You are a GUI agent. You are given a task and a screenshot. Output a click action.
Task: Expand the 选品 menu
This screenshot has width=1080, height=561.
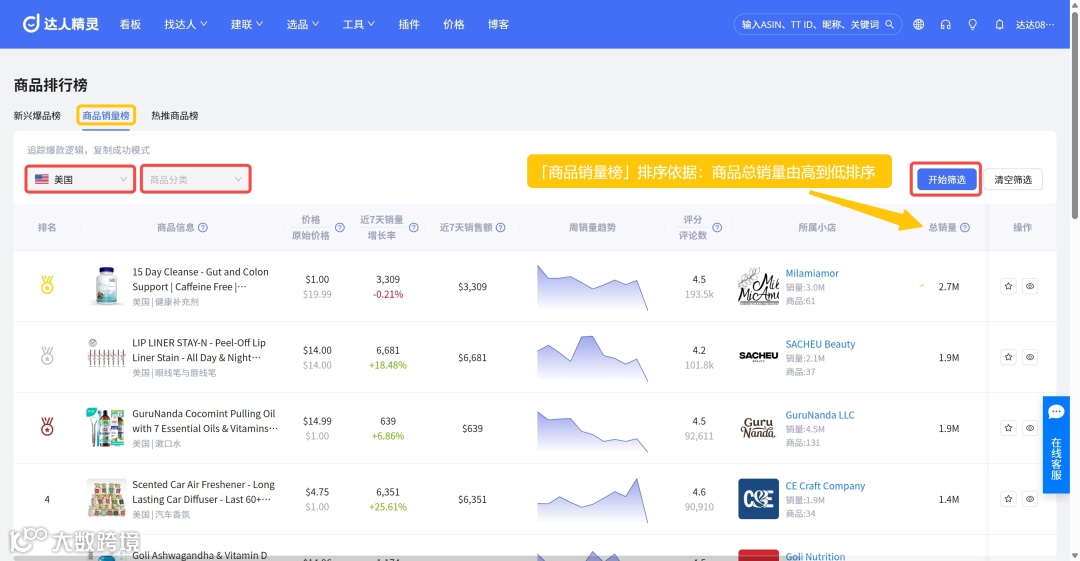pyautogui.click(x=302, y=24)
